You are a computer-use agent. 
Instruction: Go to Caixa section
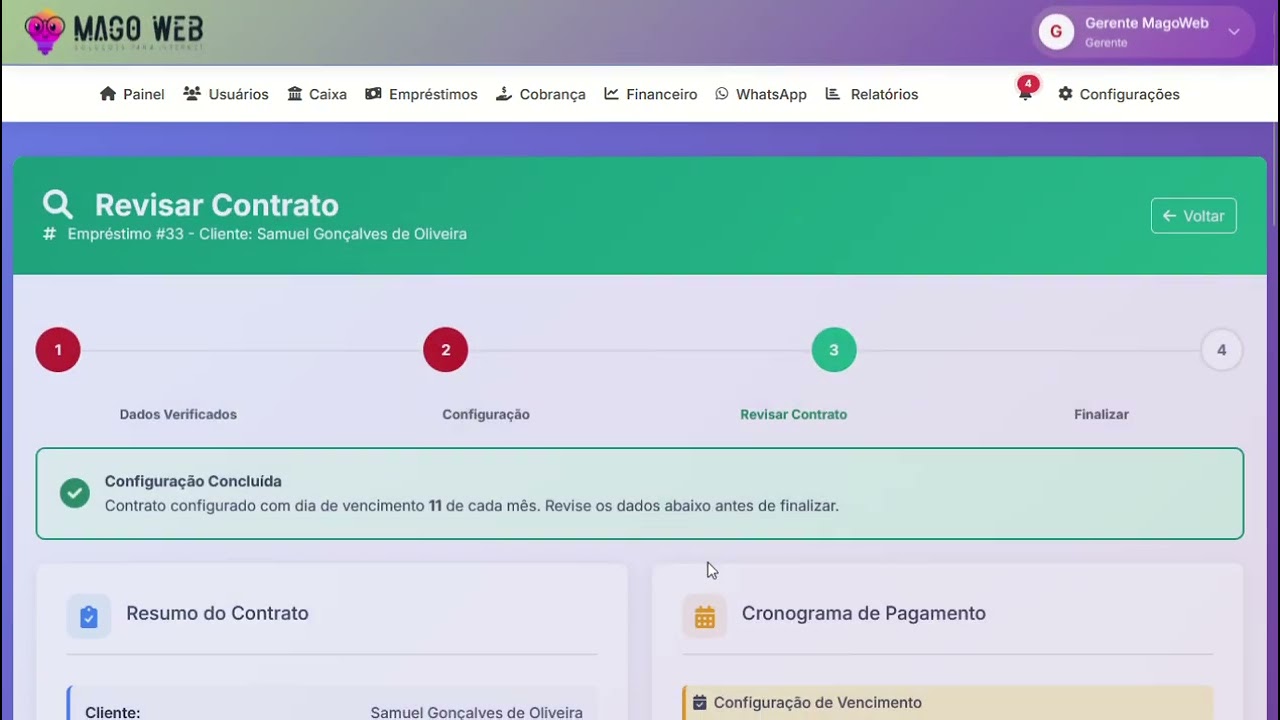click(317, 94)
